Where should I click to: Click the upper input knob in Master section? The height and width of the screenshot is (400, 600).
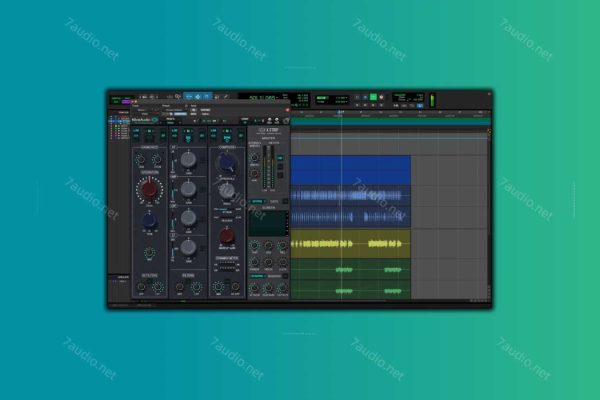click(254, 158)
